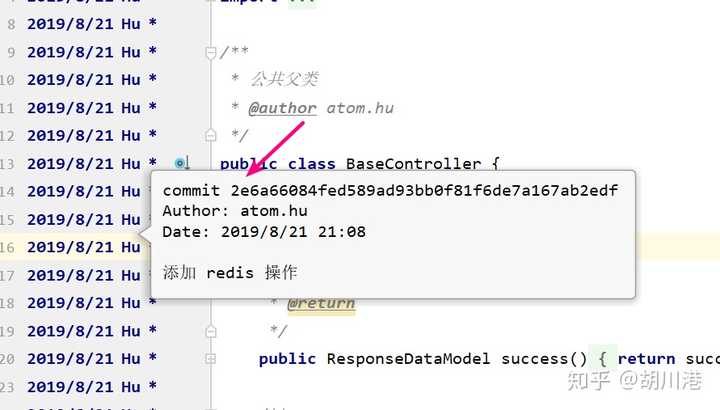Select the annotation entry on line 20

92,359
